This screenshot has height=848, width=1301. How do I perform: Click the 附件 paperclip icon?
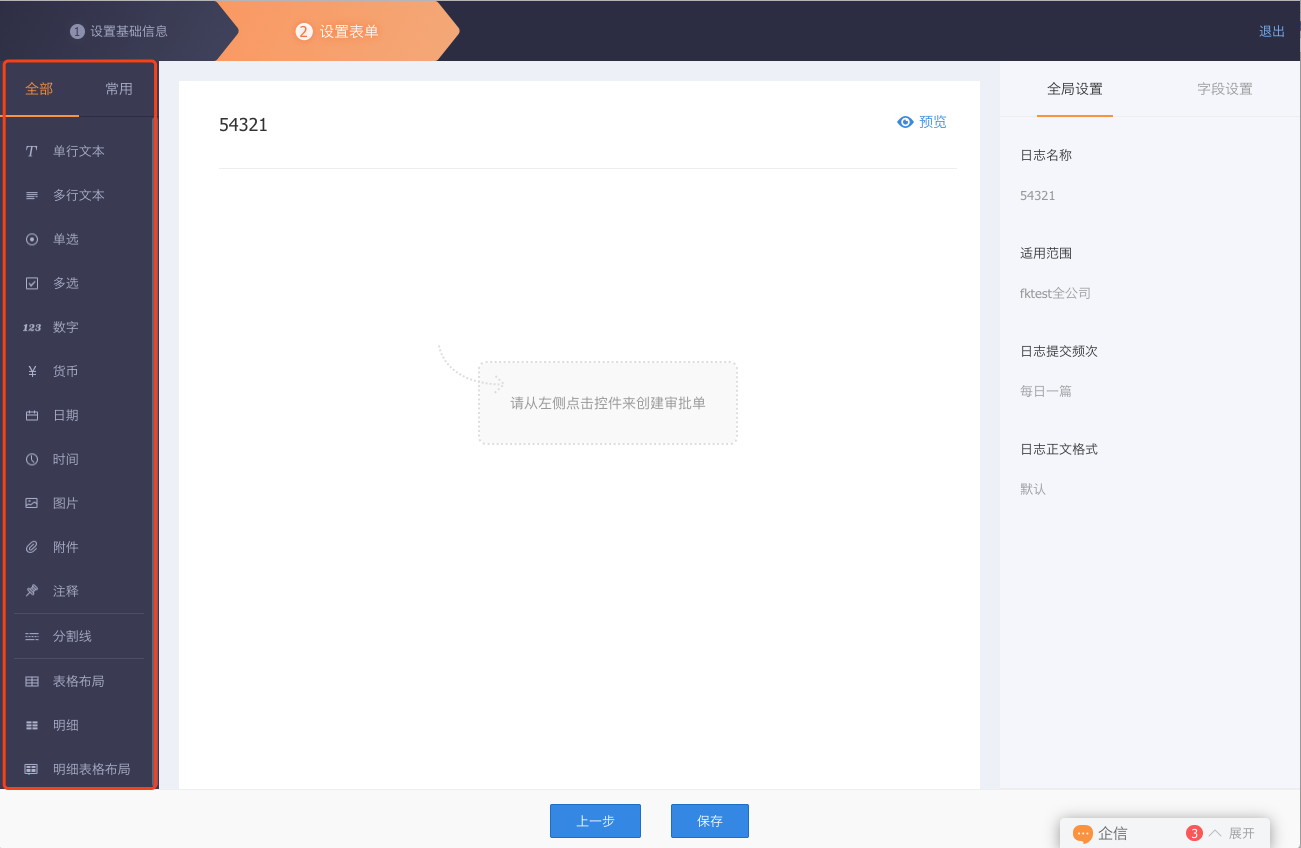32,548
